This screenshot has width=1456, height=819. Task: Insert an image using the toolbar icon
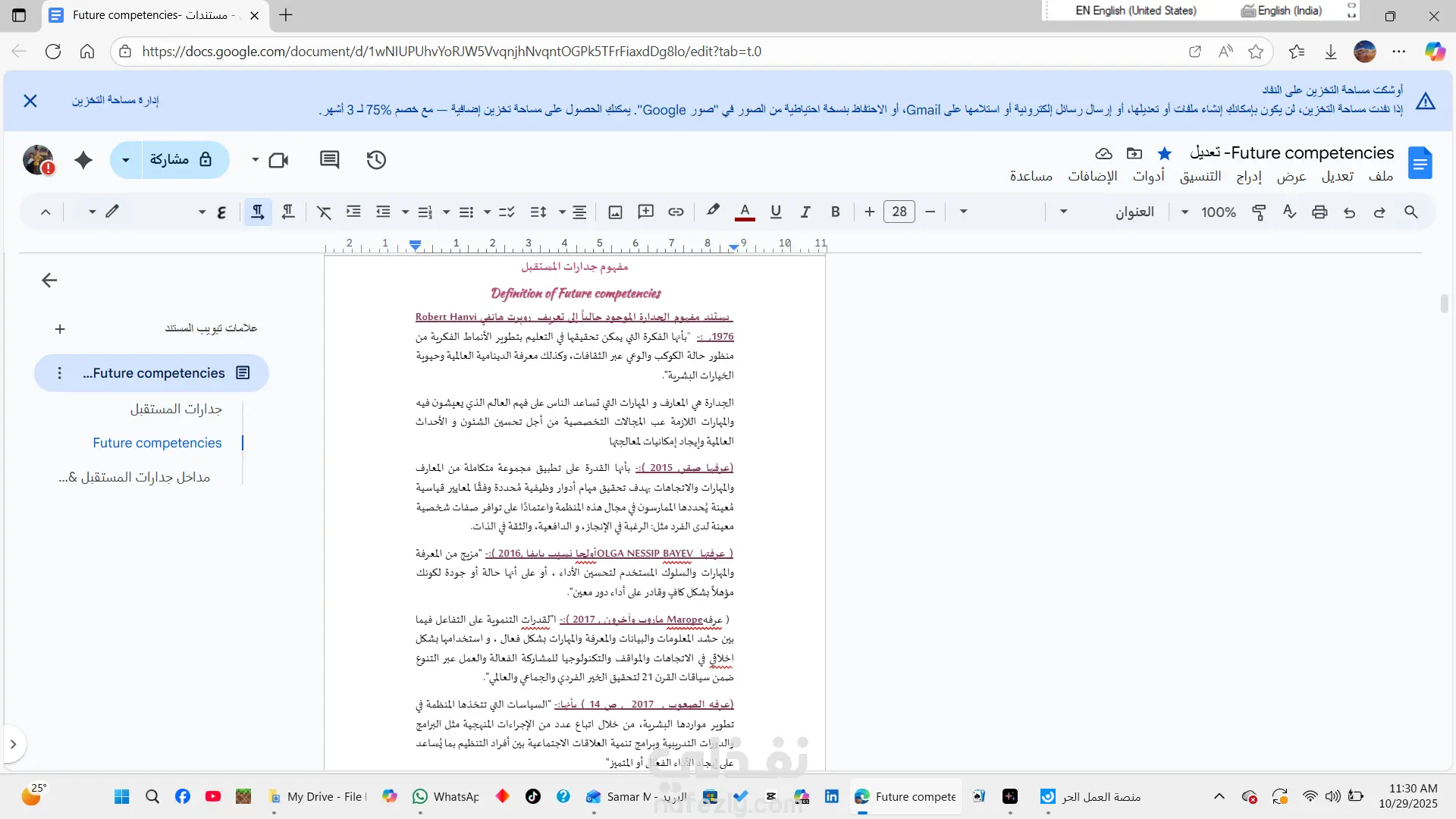point(615,212)
